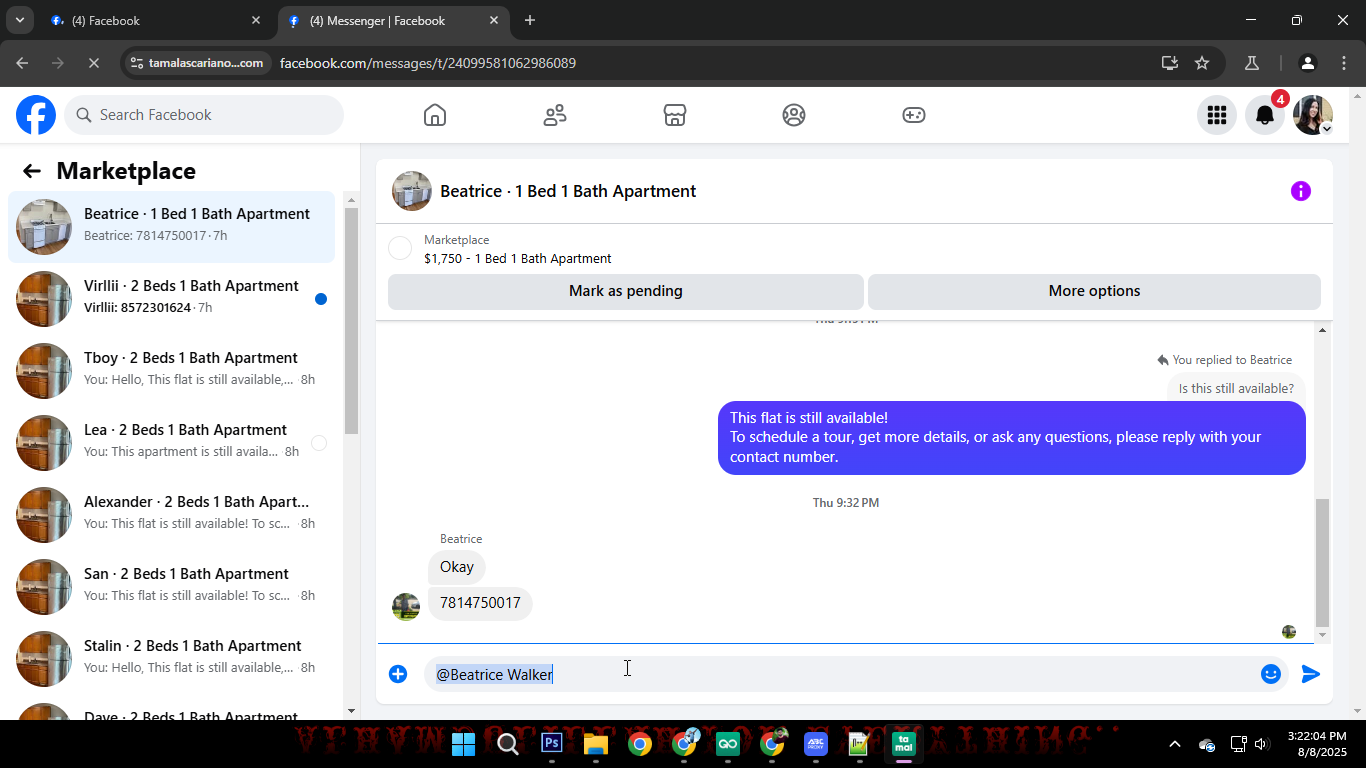This screenshot has height=768, width=1366.
Task: Select the listing circle next to $1,750
Action: click(x=400, y=248)
